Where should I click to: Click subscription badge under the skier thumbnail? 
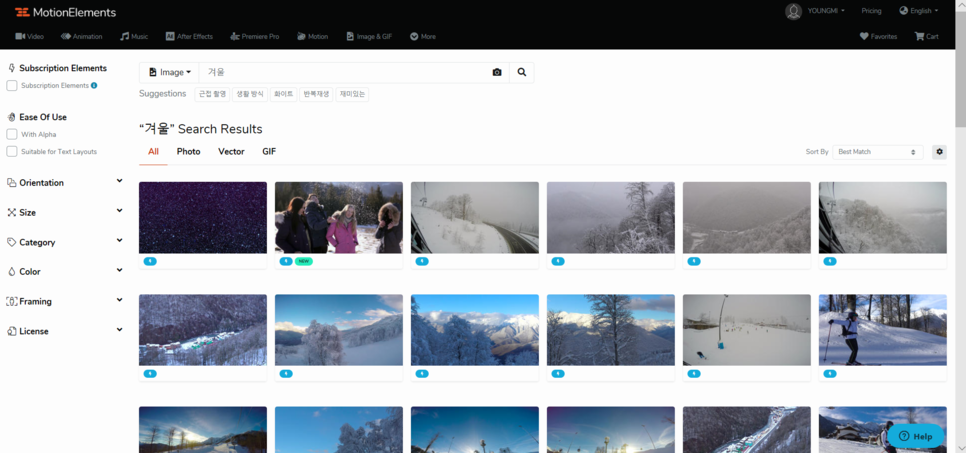click(830, 373)
